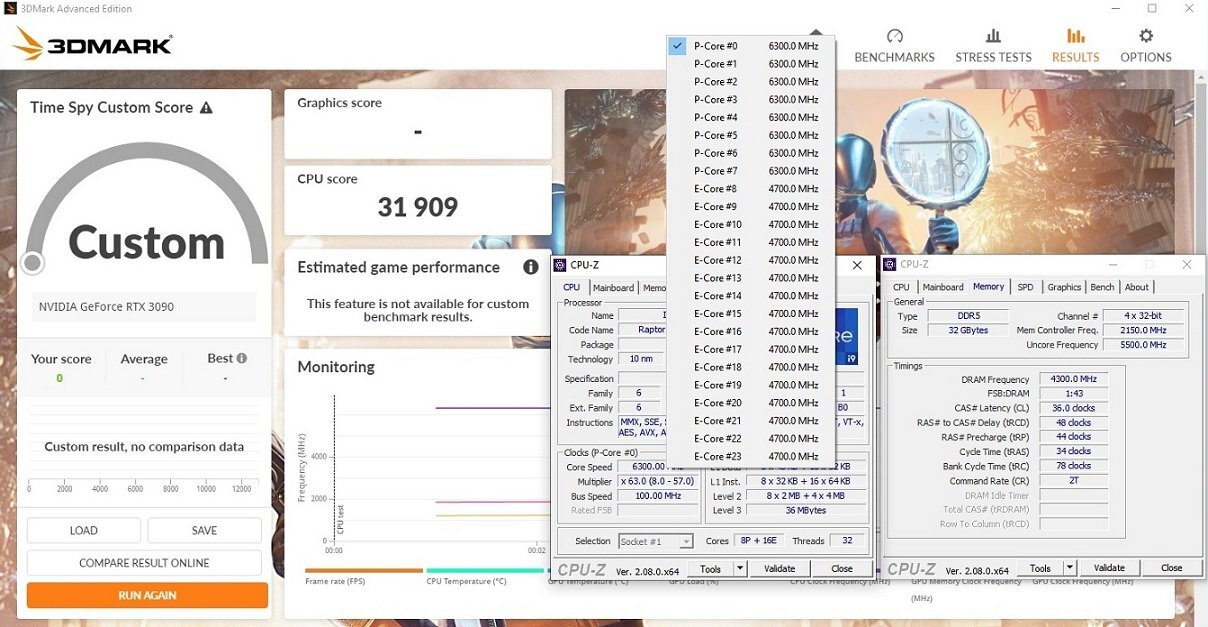Click the CAS# Latency value 36.0 clocks
This screenshot has height=627, width=1208.
(x=1074, y=408)
